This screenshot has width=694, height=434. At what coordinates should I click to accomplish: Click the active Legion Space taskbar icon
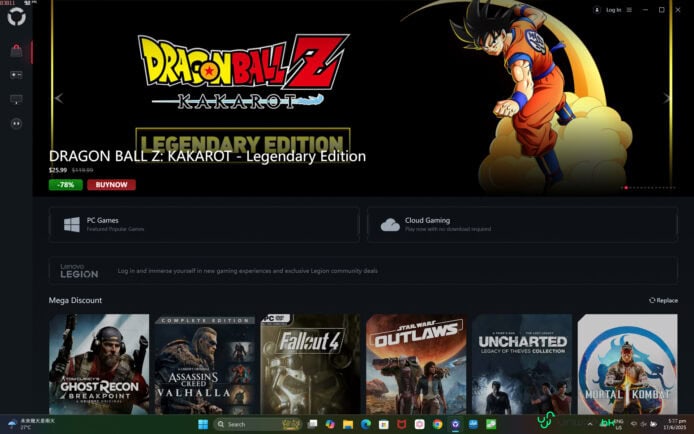point(455,425)
